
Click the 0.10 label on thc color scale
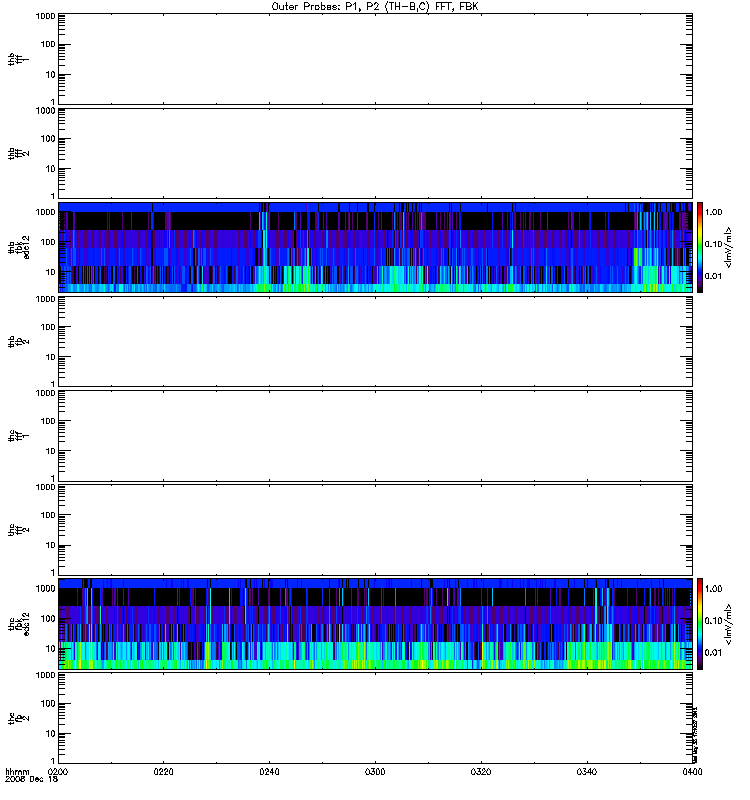click(713, 621)
